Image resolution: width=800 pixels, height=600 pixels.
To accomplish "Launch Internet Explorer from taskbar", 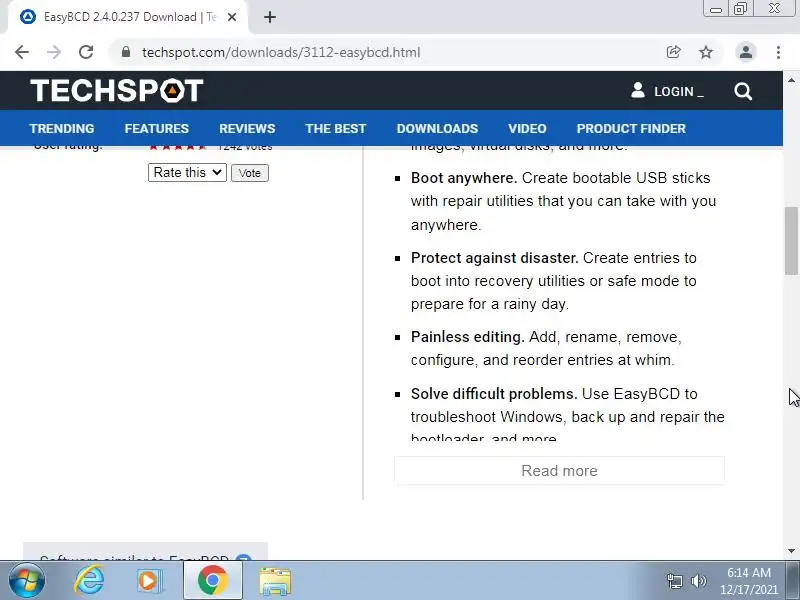I will tap(89, 581).
